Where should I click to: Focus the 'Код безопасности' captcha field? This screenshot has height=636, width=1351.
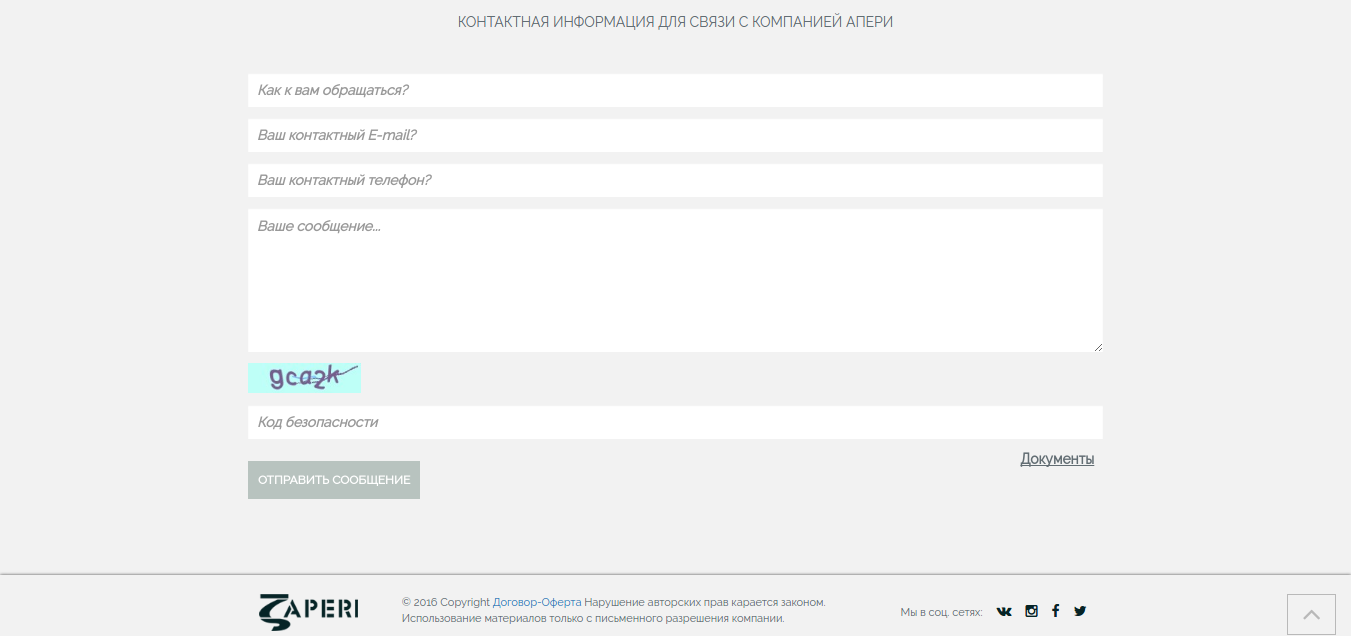pos(675,422)
